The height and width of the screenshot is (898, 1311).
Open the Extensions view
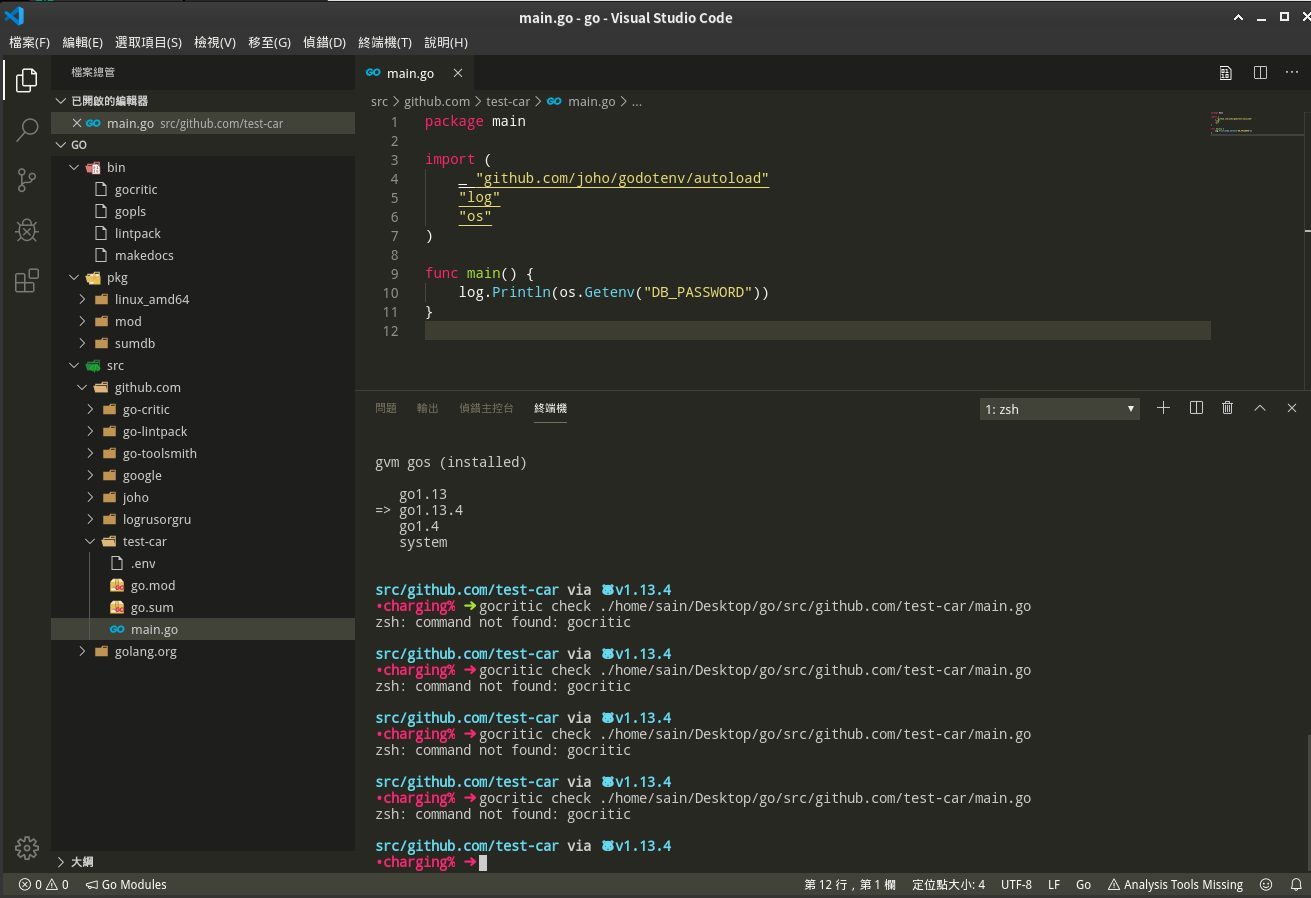pos(26,281)
